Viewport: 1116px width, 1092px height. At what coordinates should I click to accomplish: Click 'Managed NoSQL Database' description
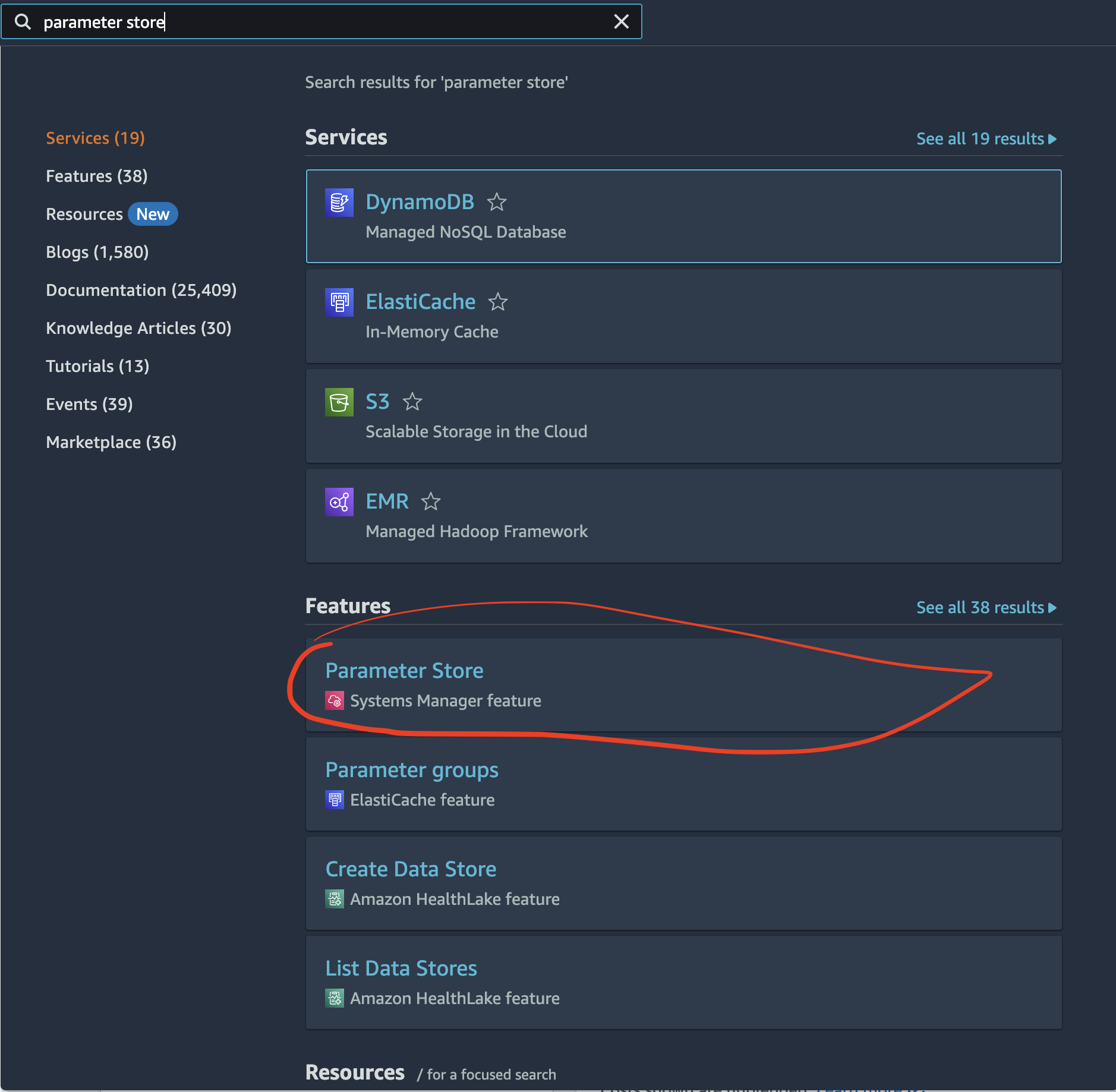tap(466, 232)
